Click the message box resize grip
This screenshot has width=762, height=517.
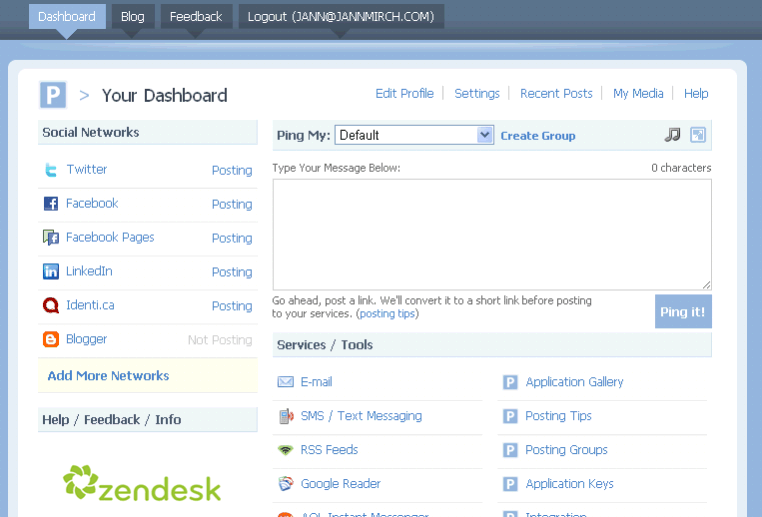706,285
